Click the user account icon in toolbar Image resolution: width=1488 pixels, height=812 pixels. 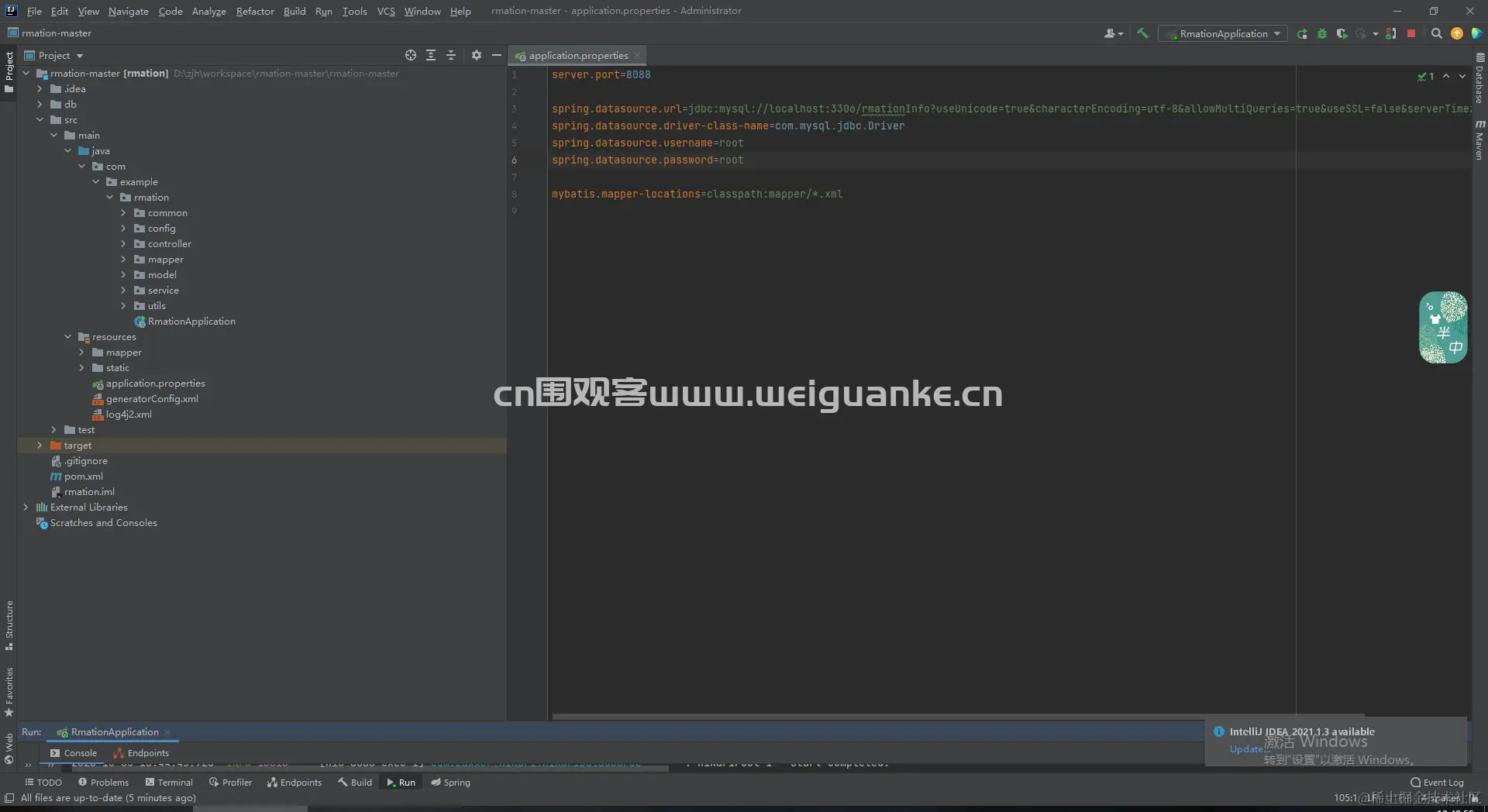[x=1113, y=33]
